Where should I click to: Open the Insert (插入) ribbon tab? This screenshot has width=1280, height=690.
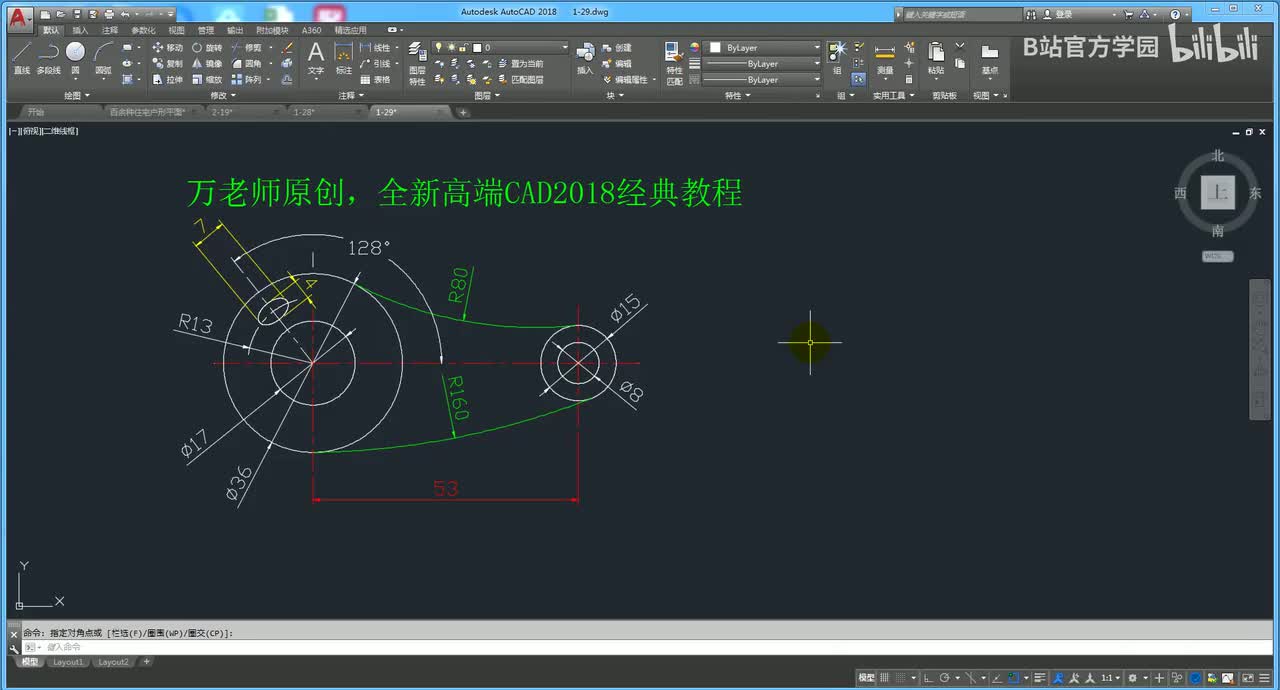pyautogui.click(x=80, y=30)
